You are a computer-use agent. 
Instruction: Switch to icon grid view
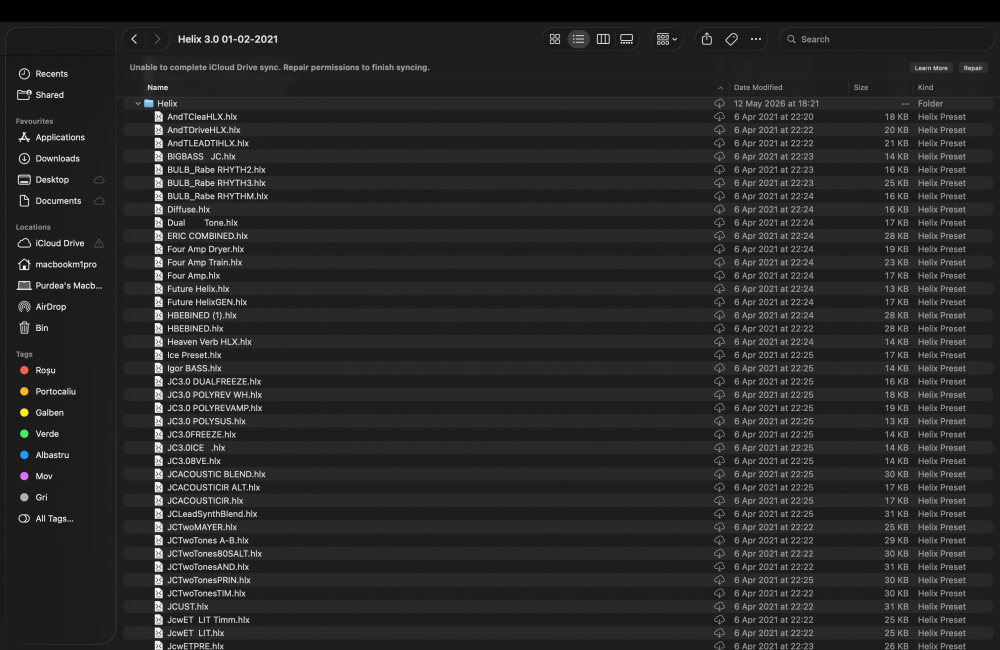tap(555, 39)
